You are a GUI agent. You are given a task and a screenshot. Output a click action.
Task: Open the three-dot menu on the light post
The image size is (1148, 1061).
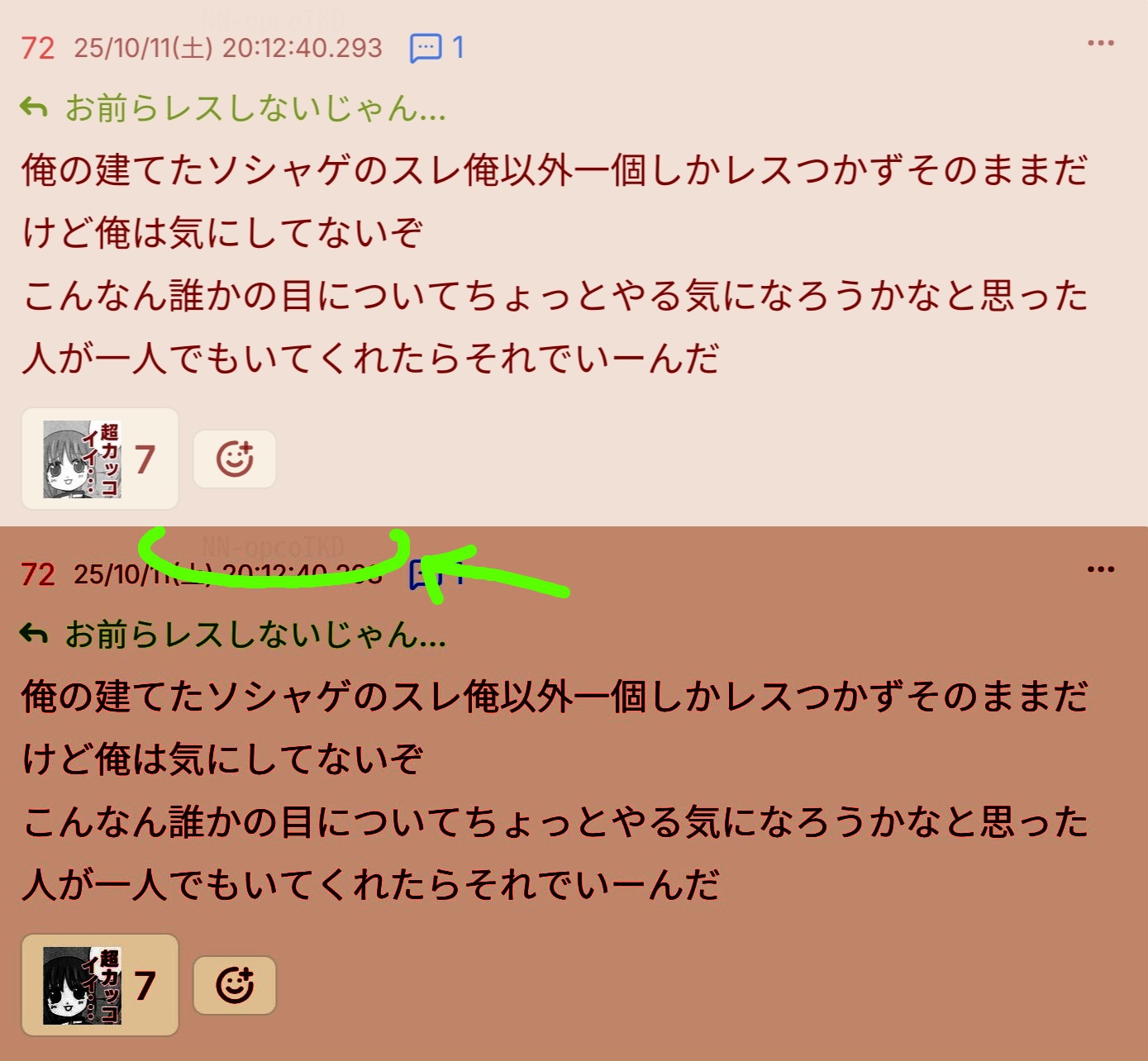[1100, 43]
